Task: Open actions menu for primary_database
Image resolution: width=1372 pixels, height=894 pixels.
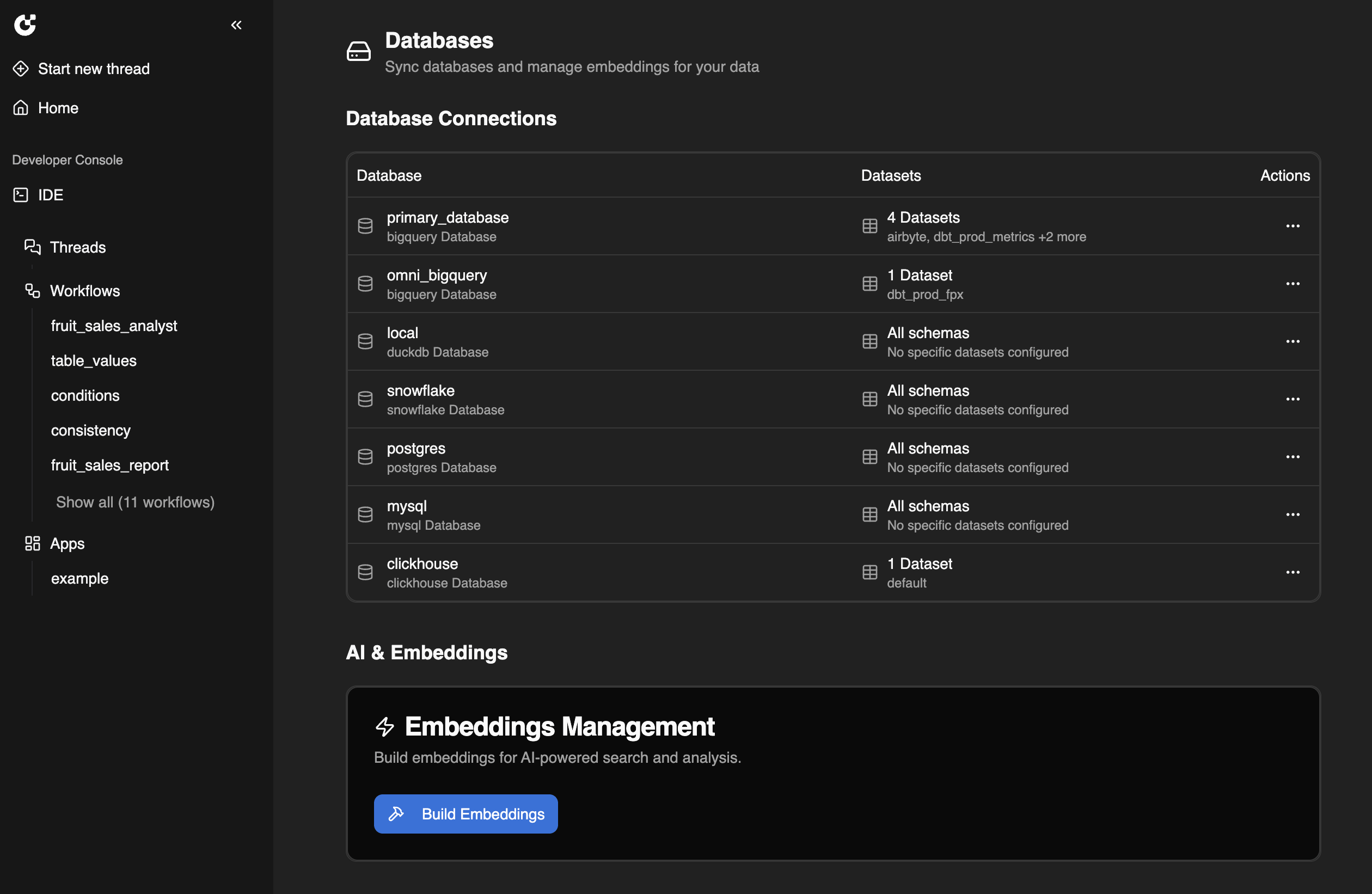Action: pos(1293,226)
